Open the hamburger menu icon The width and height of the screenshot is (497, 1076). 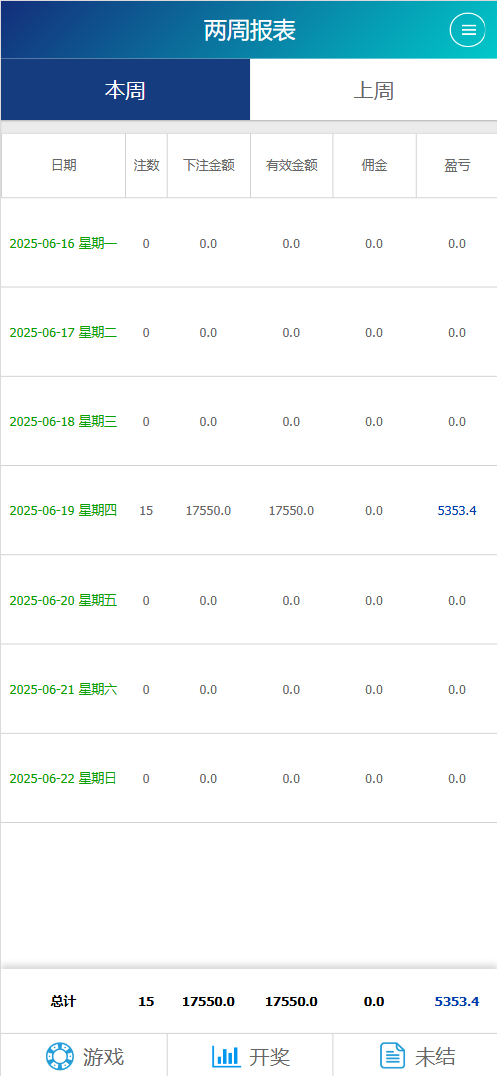(x=468, y=30)
